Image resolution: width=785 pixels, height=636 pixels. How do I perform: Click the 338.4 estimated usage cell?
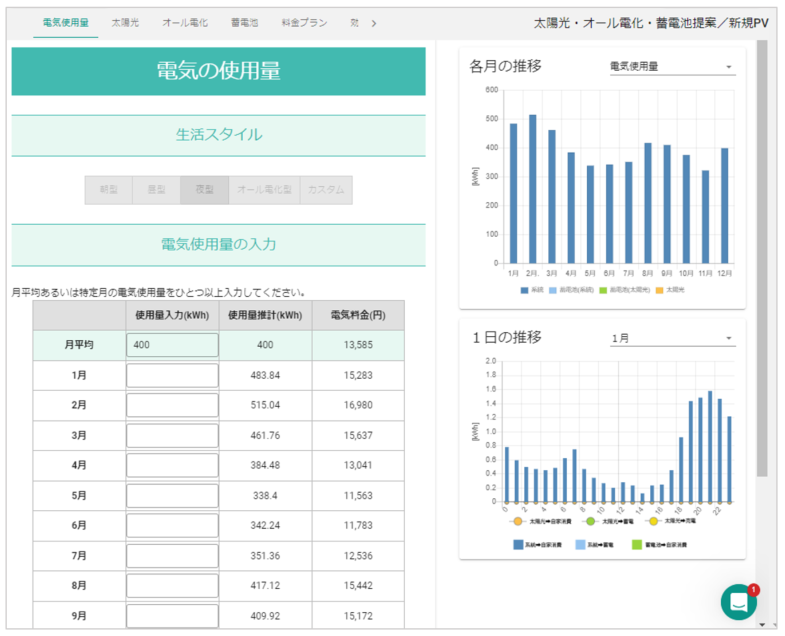pyautogui.click(x=265, y=496)
